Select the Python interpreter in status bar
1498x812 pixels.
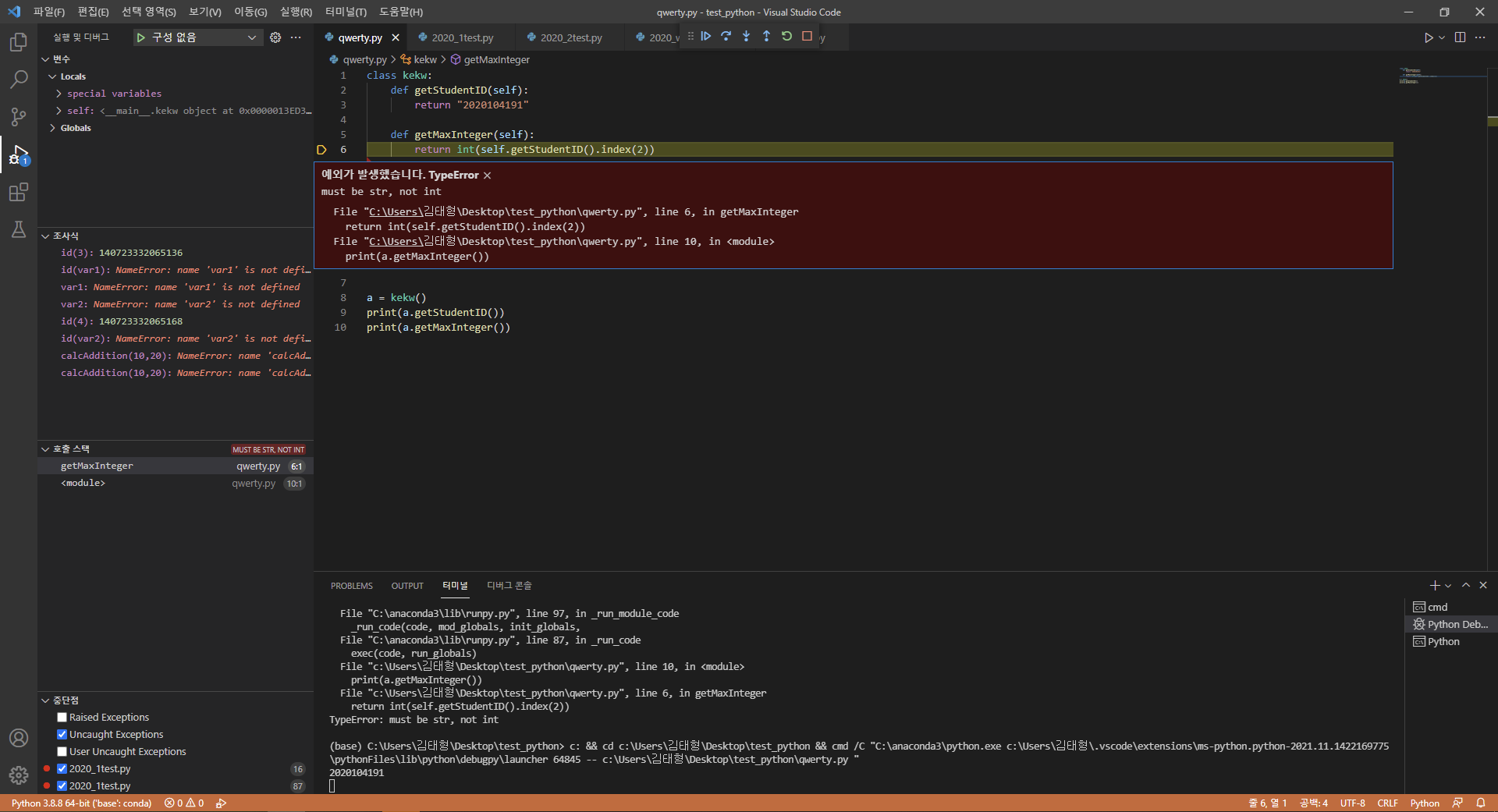[81, 803]
